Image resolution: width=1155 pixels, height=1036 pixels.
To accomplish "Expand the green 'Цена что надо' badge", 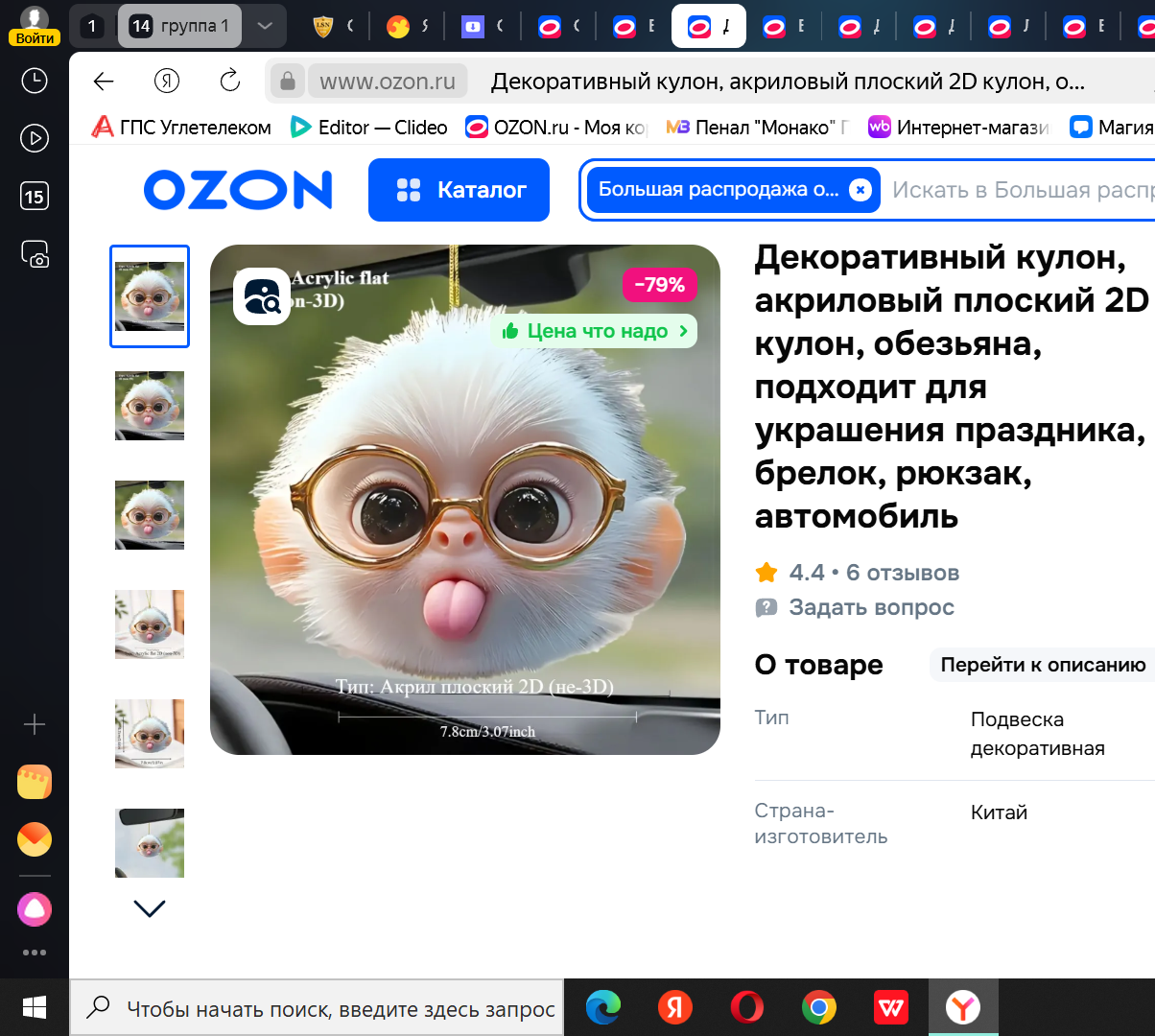I will pyautogui.click(x=593, y=330).
